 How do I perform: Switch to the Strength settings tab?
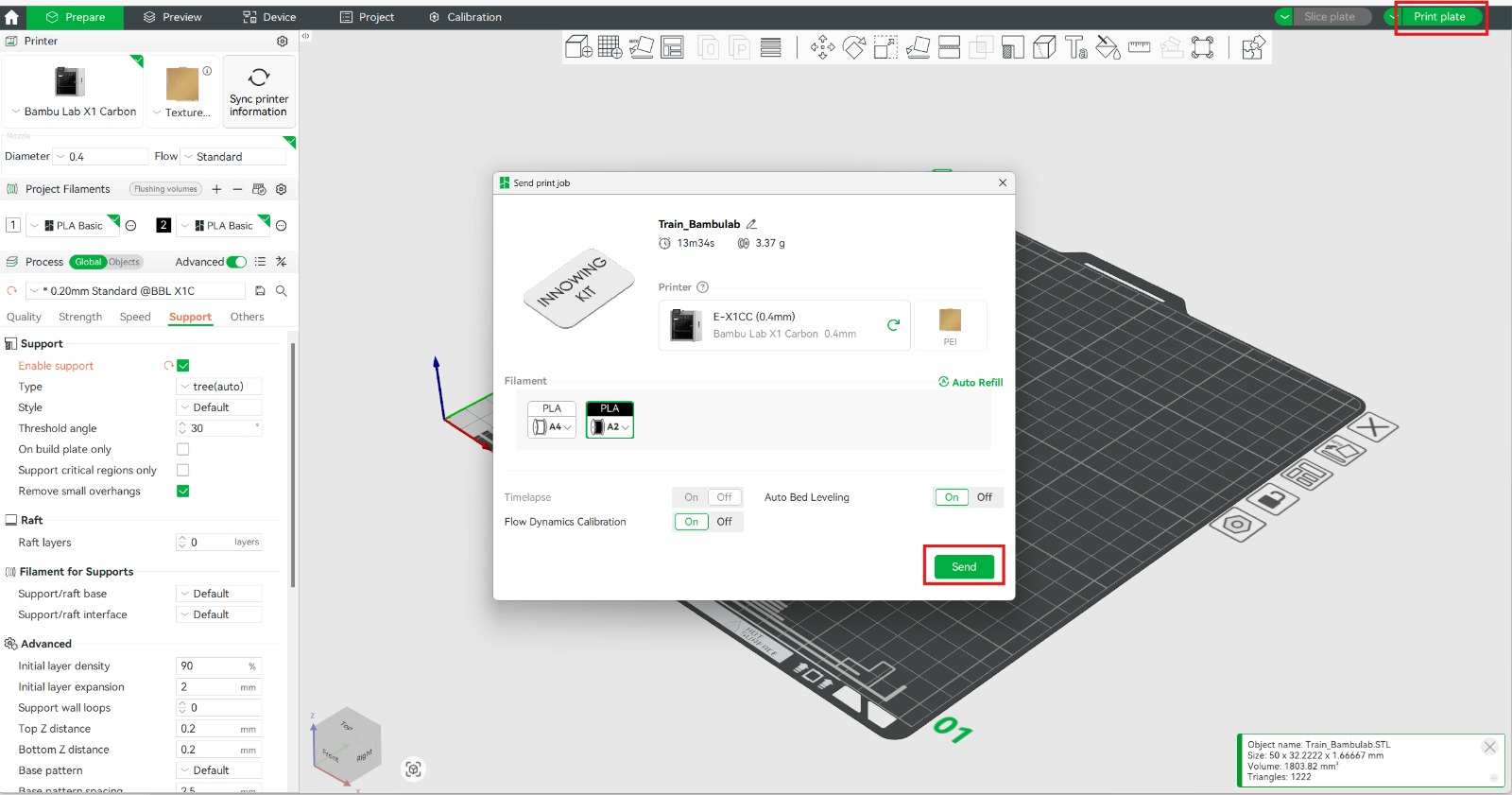[x=80, y=317]
